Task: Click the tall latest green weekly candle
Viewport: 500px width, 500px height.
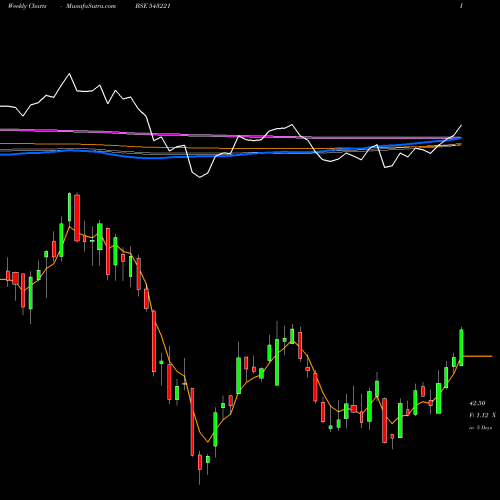Action: [461, 347]
